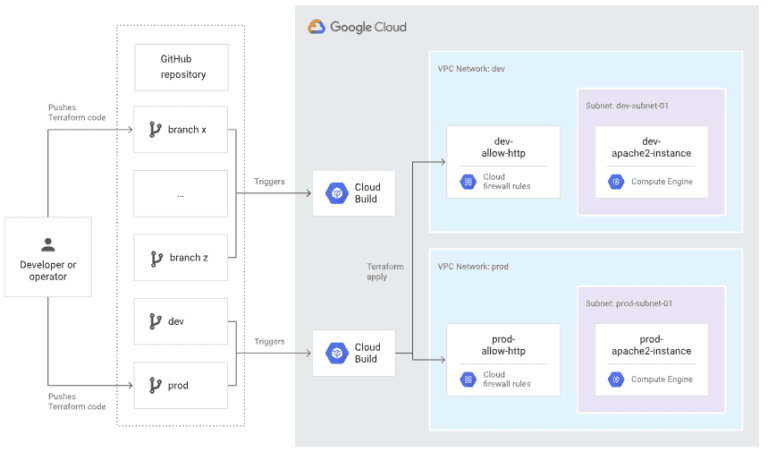768x452 pixels.
Task: Click the upper Cloud Build hexagon icon
Action: click(337, 193)
